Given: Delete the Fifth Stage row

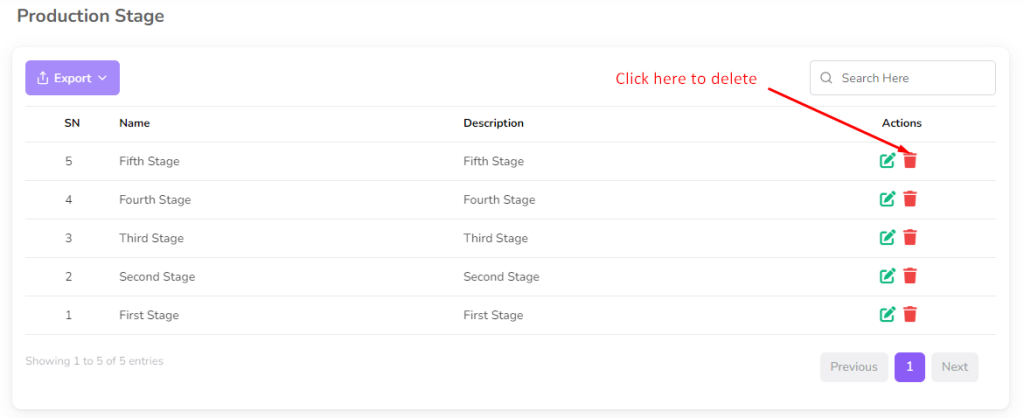Looking at the screenshot, I should click(910, 161).
